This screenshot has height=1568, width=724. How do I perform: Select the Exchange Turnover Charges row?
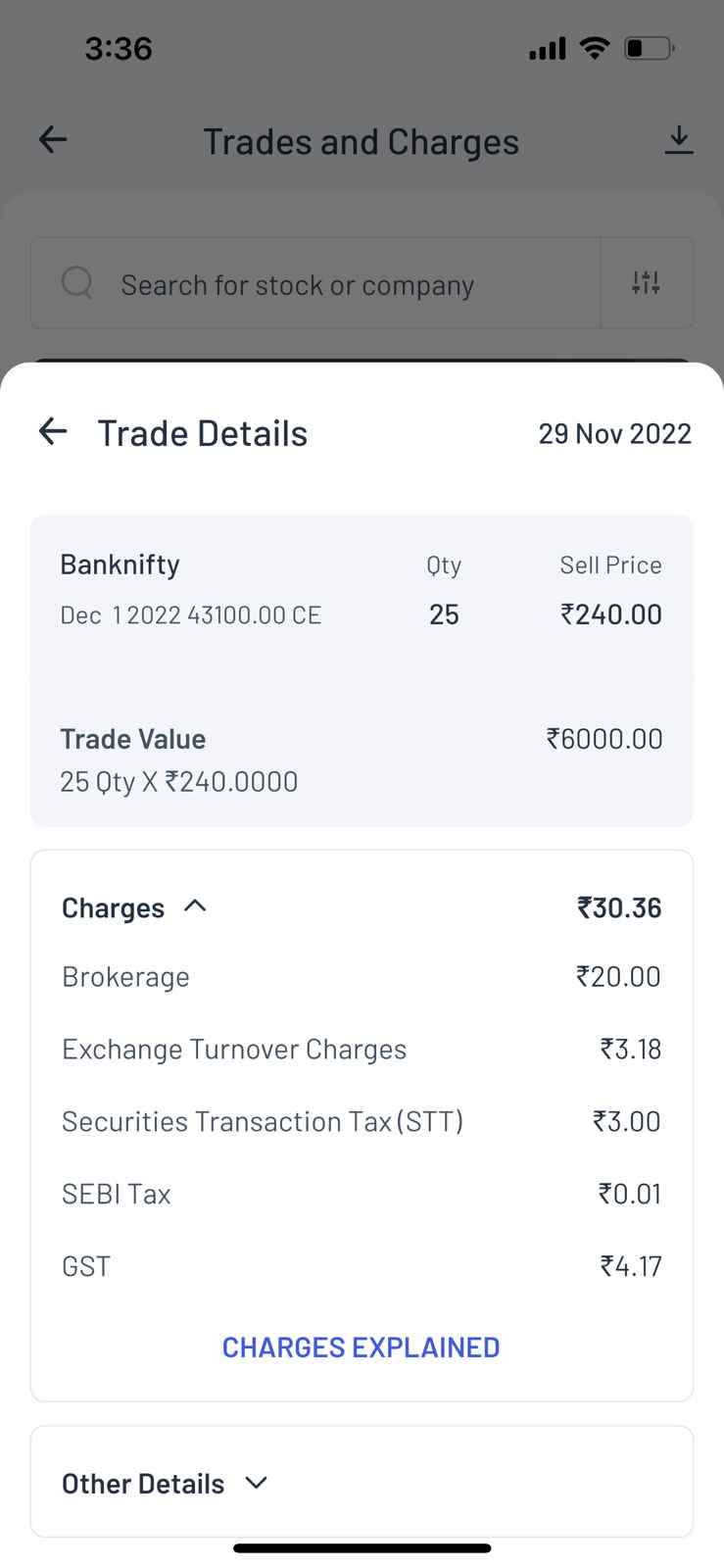pos(361,1050)
